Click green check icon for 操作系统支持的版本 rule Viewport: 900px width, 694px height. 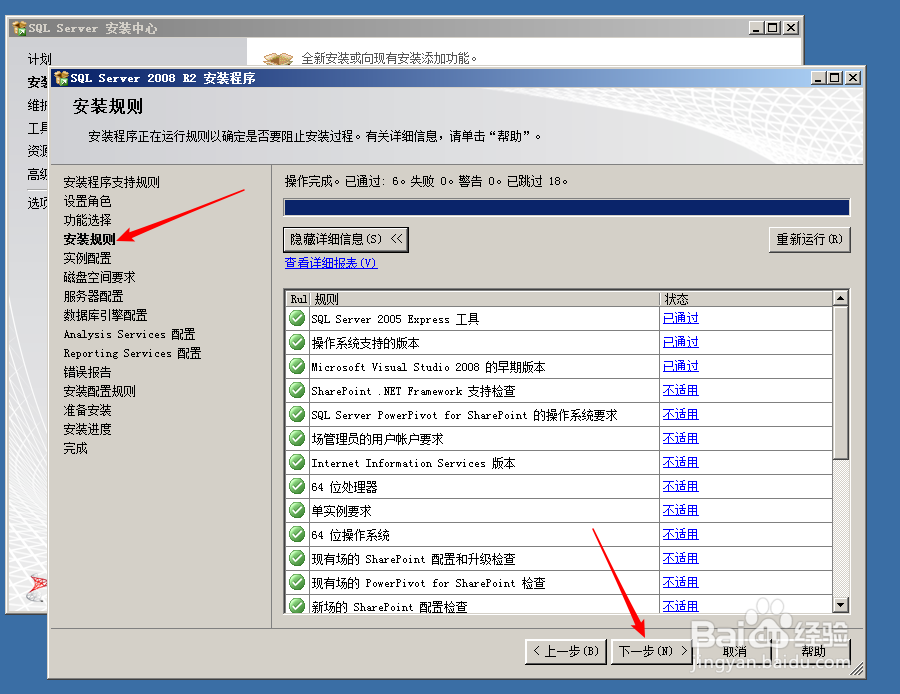297,342
